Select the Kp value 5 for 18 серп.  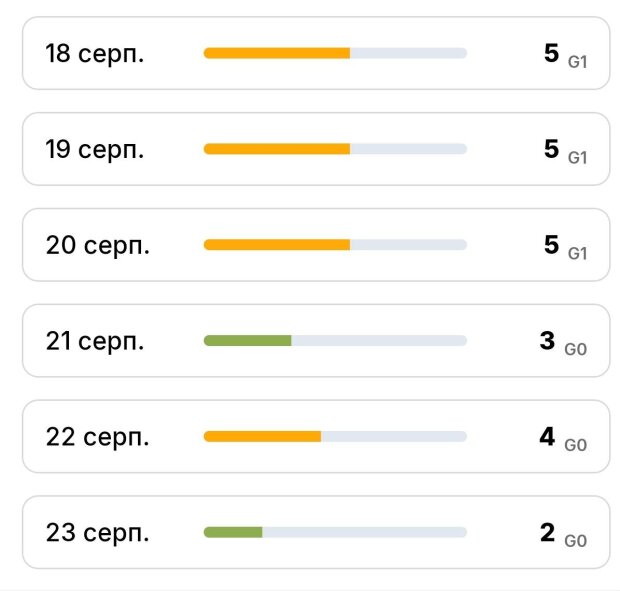(552, 53)
